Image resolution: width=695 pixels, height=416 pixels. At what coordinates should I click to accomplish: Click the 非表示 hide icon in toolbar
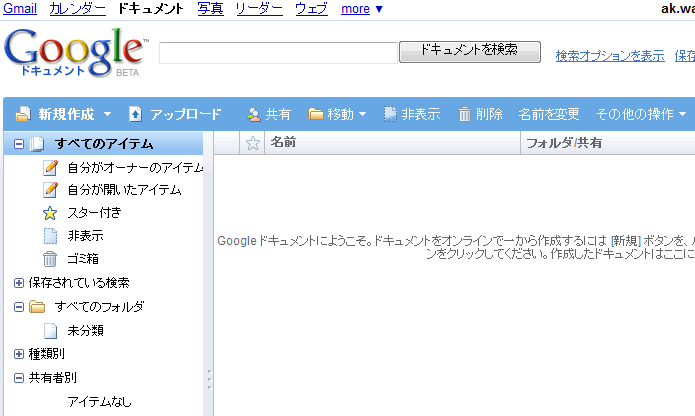390,114
